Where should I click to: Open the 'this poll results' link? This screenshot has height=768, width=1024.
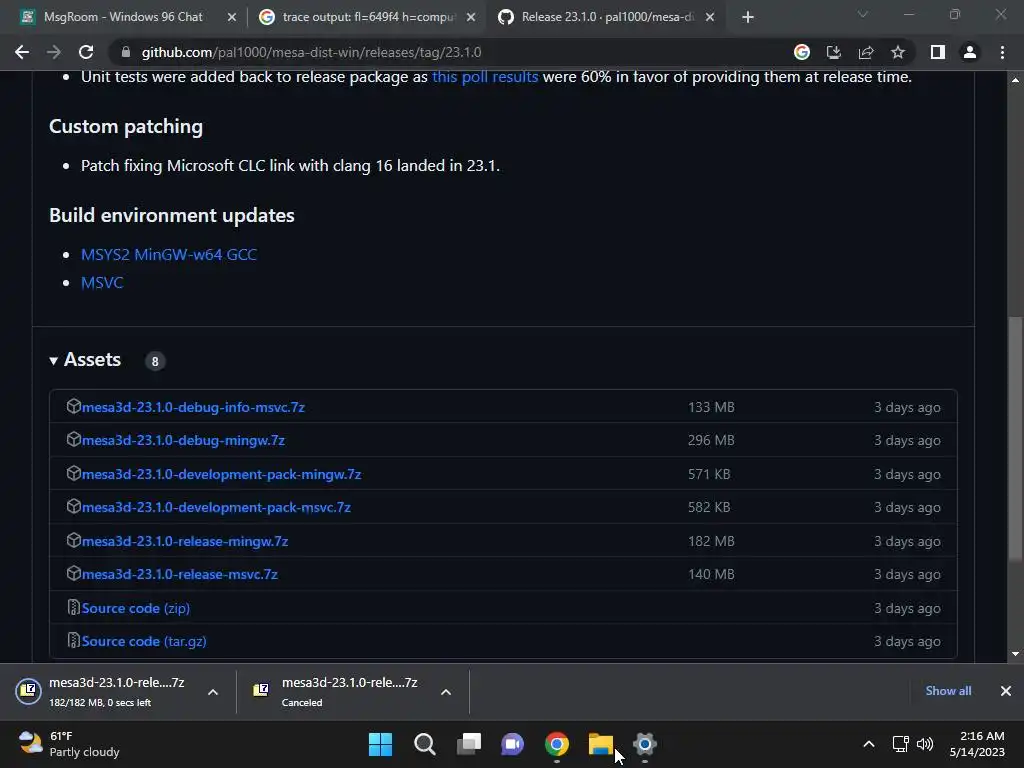485,77
